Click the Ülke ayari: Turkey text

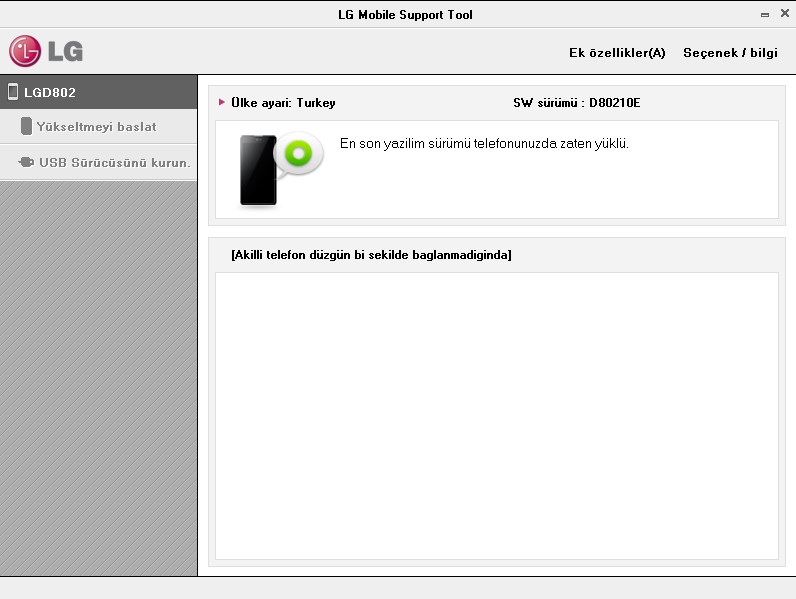pos(283,103)
